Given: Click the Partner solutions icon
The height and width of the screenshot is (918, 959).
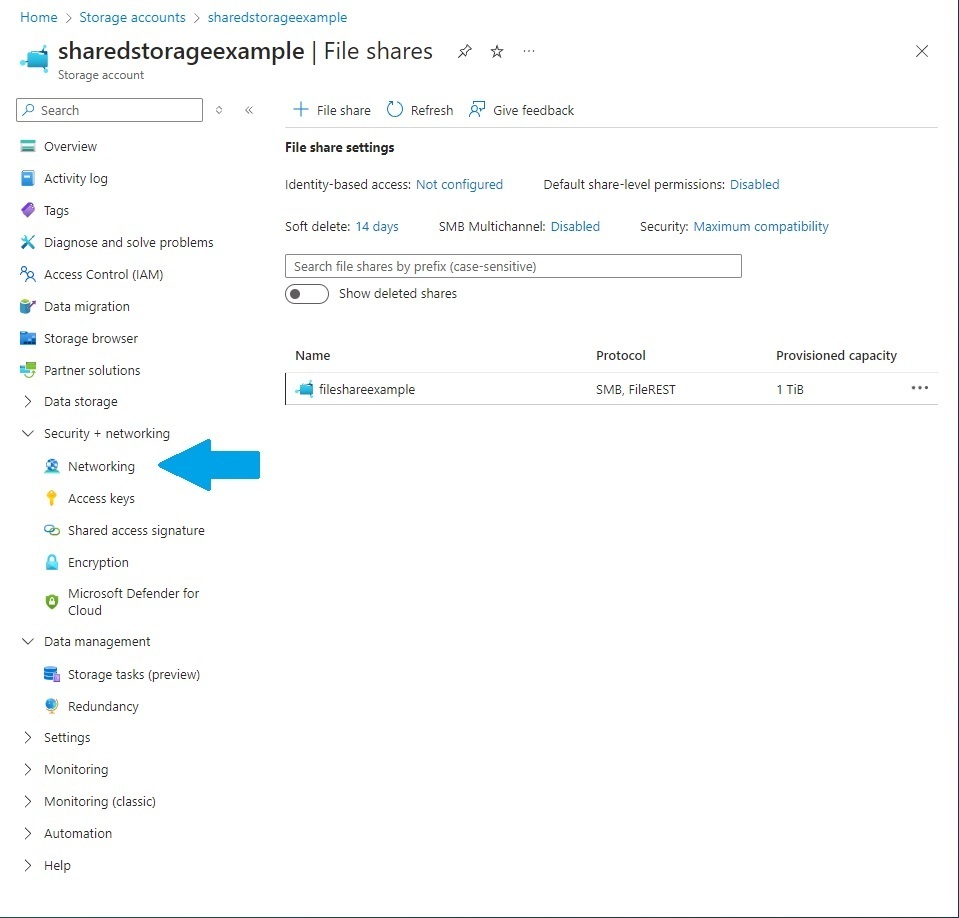Looking at the screenshot, I should pyautogui.click(x=28, y=370).
